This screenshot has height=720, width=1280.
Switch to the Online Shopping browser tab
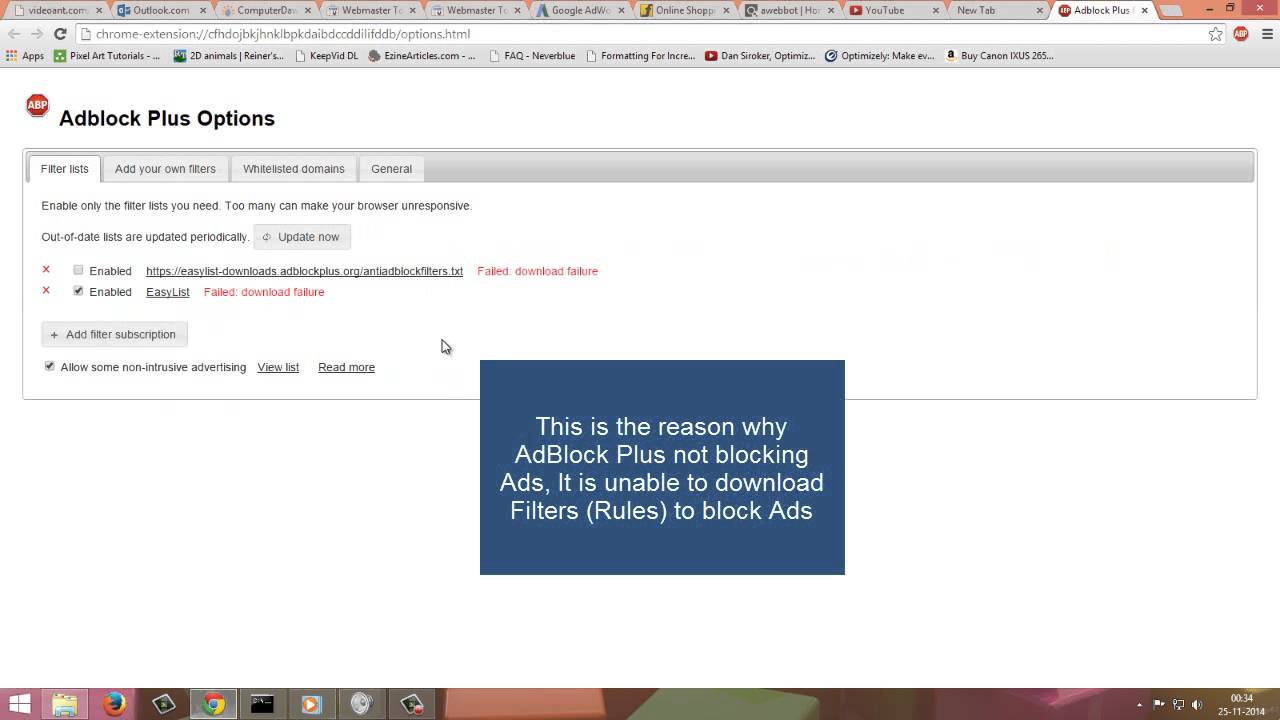point(684,11)
